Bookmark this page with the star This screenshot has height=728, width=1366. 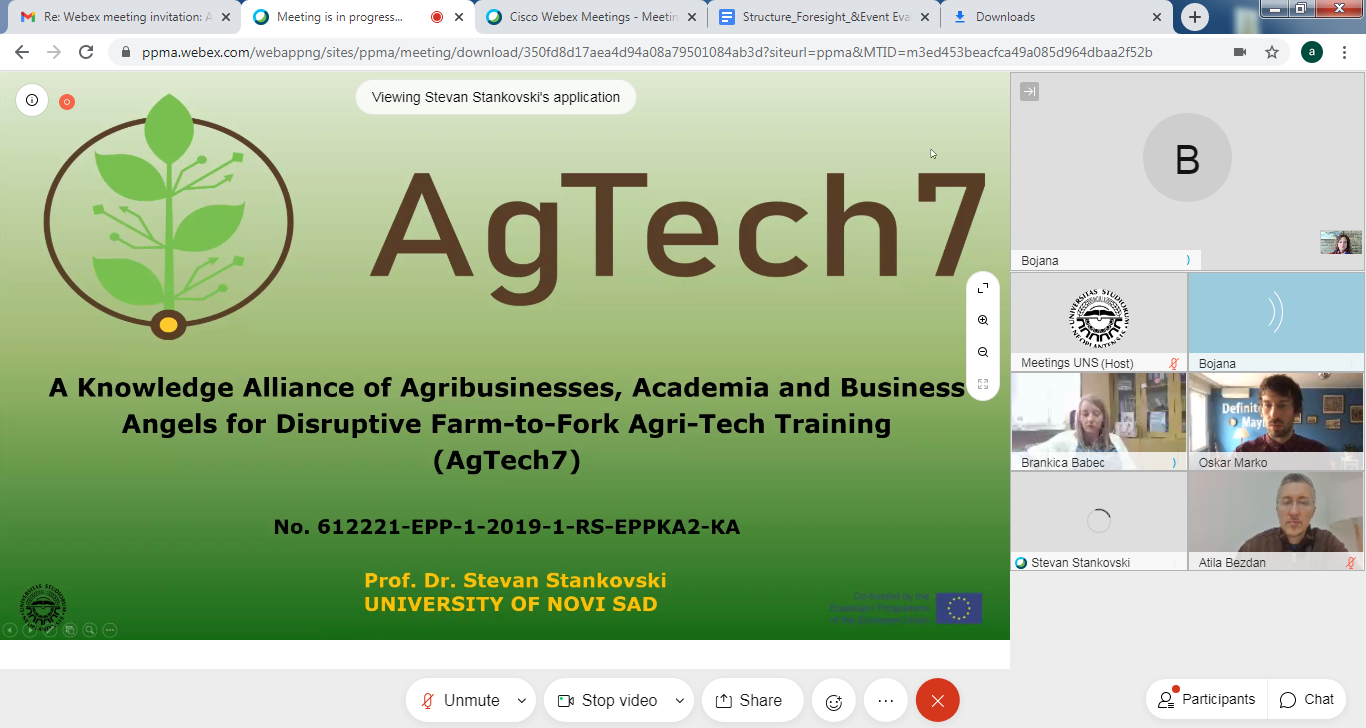[1272, 52]
